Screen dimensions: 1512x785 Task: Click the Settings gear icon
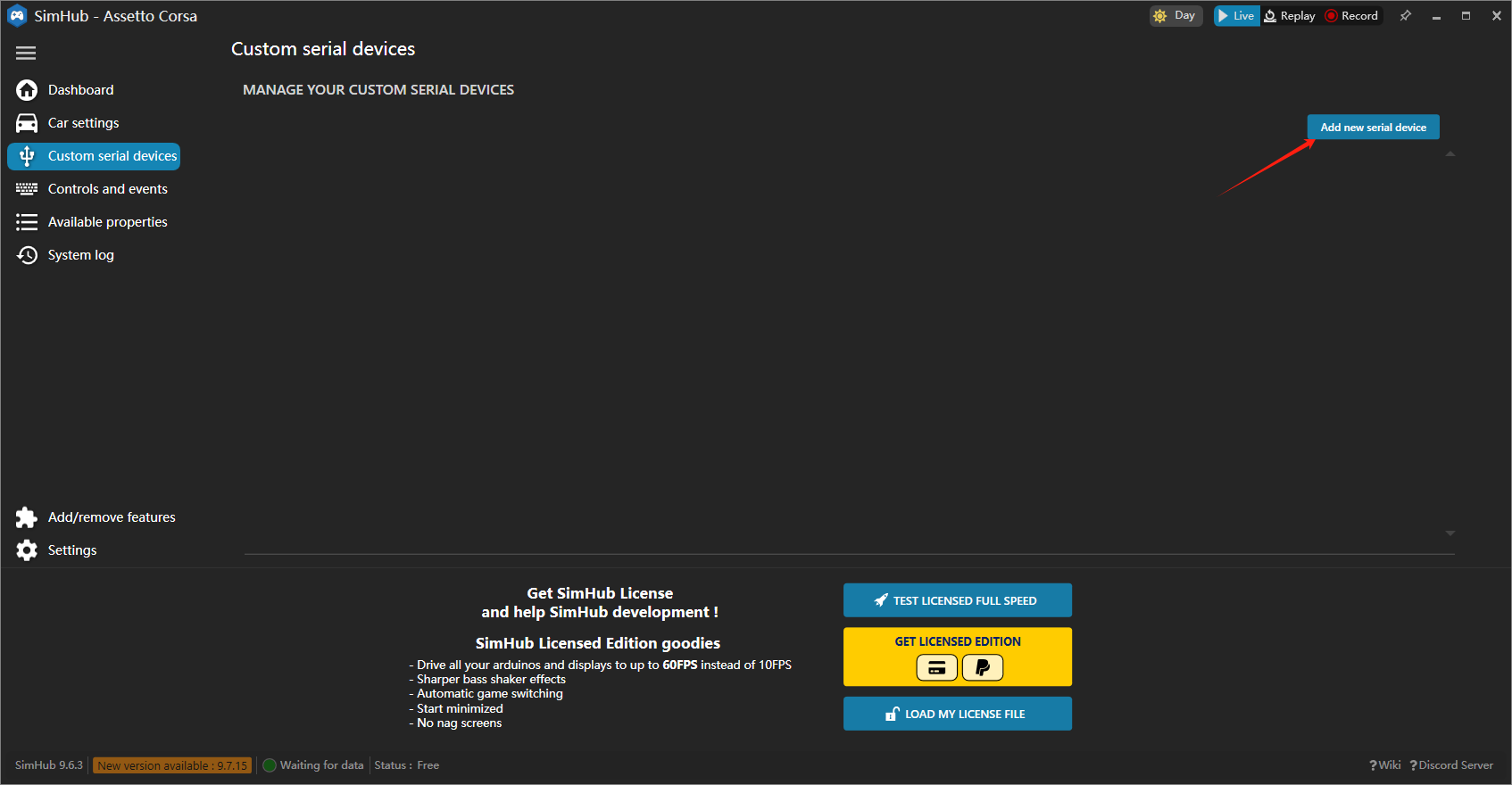[x=27, y=550]
